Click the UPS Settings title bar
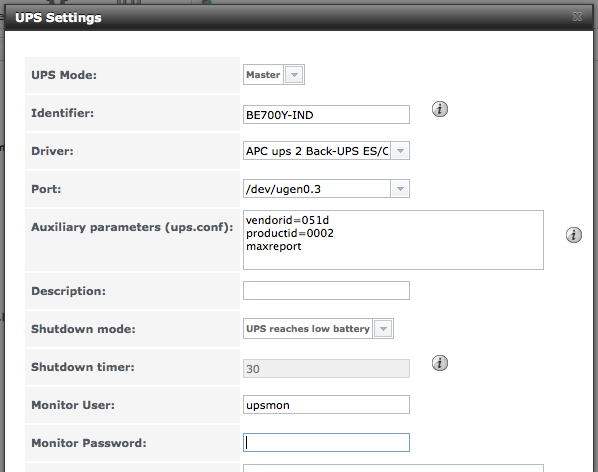598x472 pixels. [x=299, y=18]
